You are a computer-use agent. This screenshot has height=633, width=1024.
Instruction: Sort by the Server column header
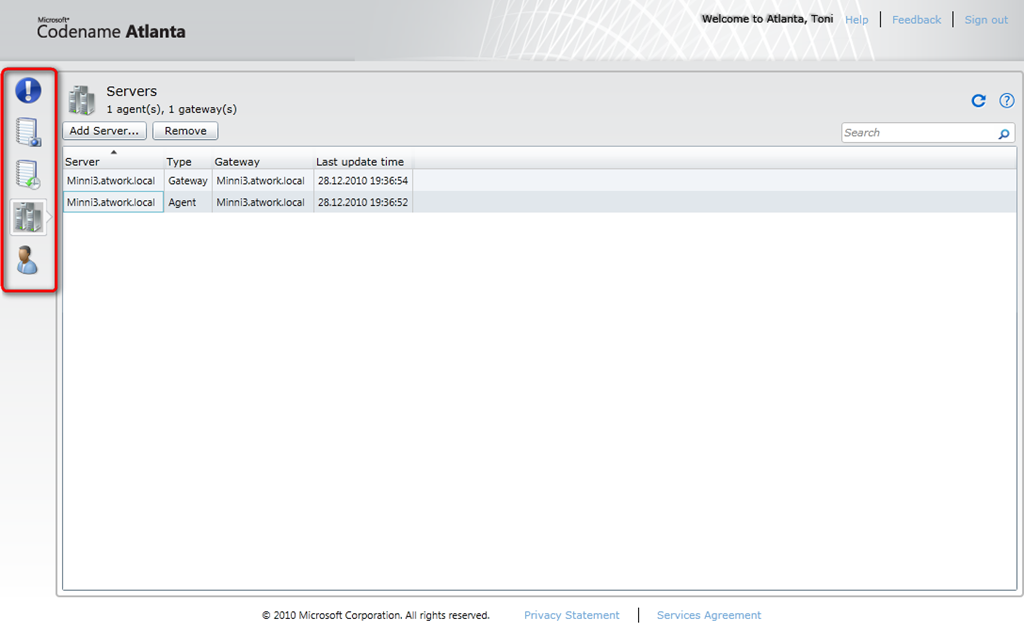112,161
